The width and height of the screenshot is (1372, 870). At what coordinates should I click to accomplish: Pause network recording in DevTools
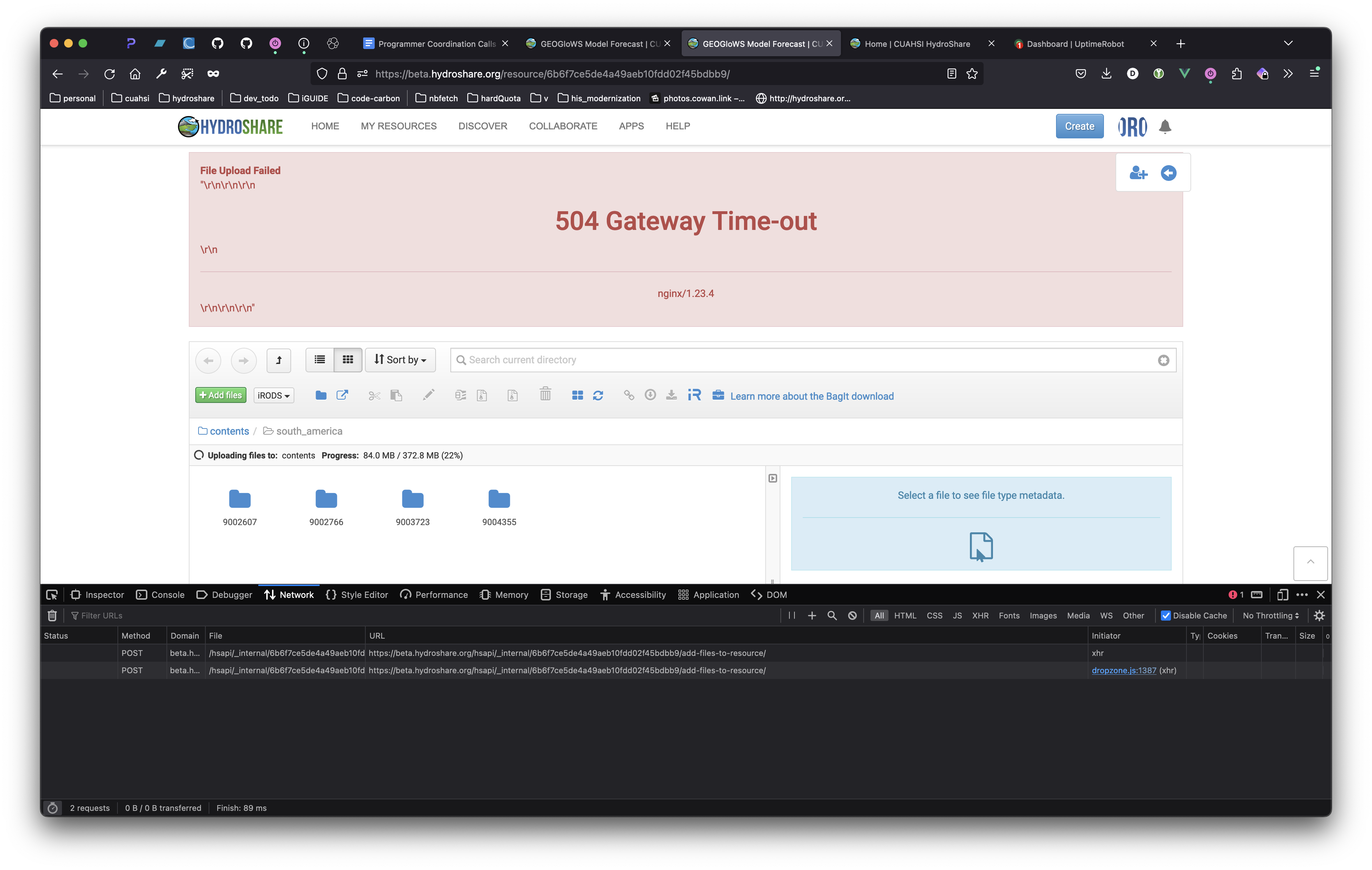click(x=792, y=615)
